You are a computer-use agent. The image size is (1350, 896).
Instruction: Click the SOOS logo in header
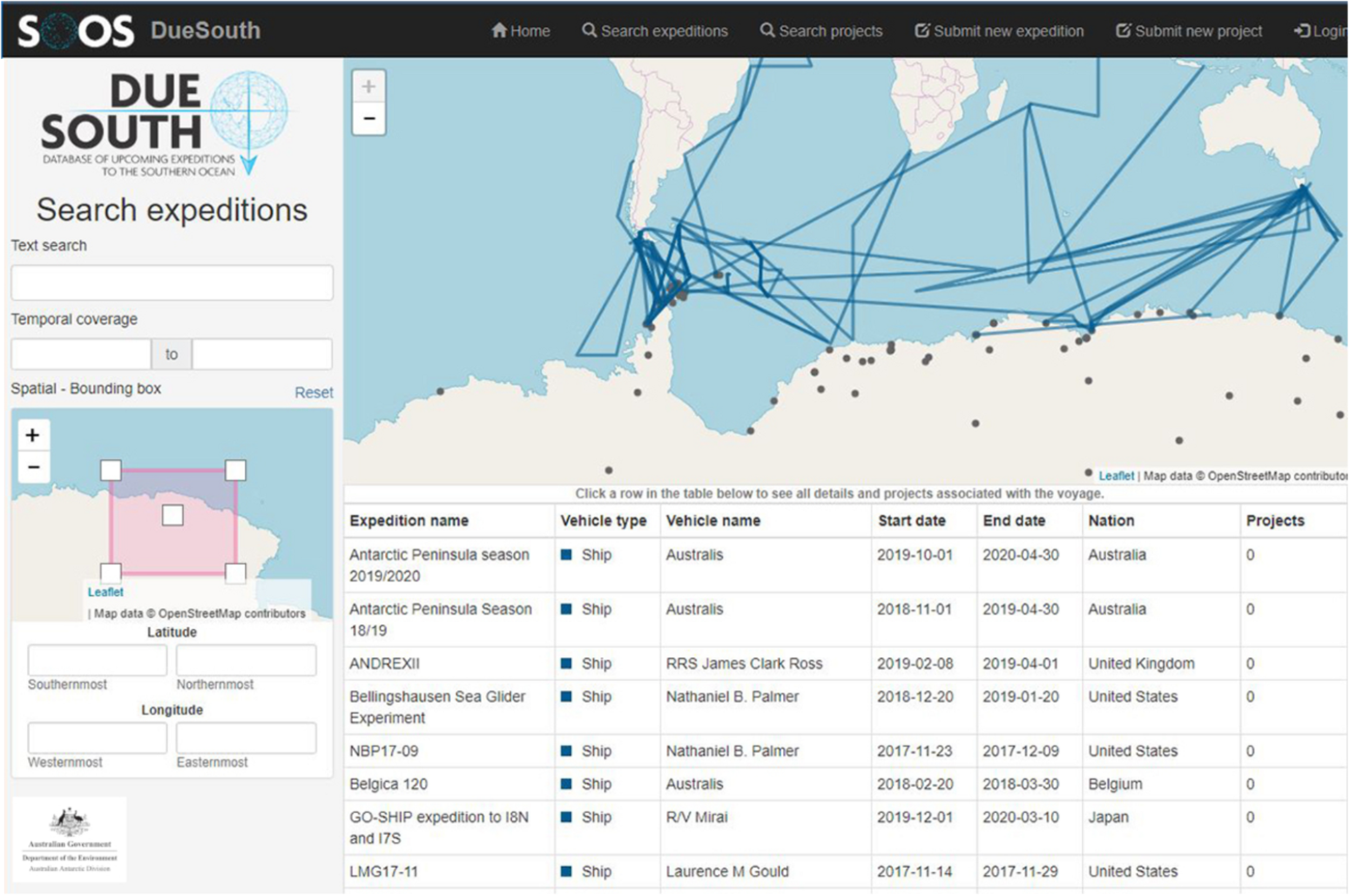coord(76,31)
